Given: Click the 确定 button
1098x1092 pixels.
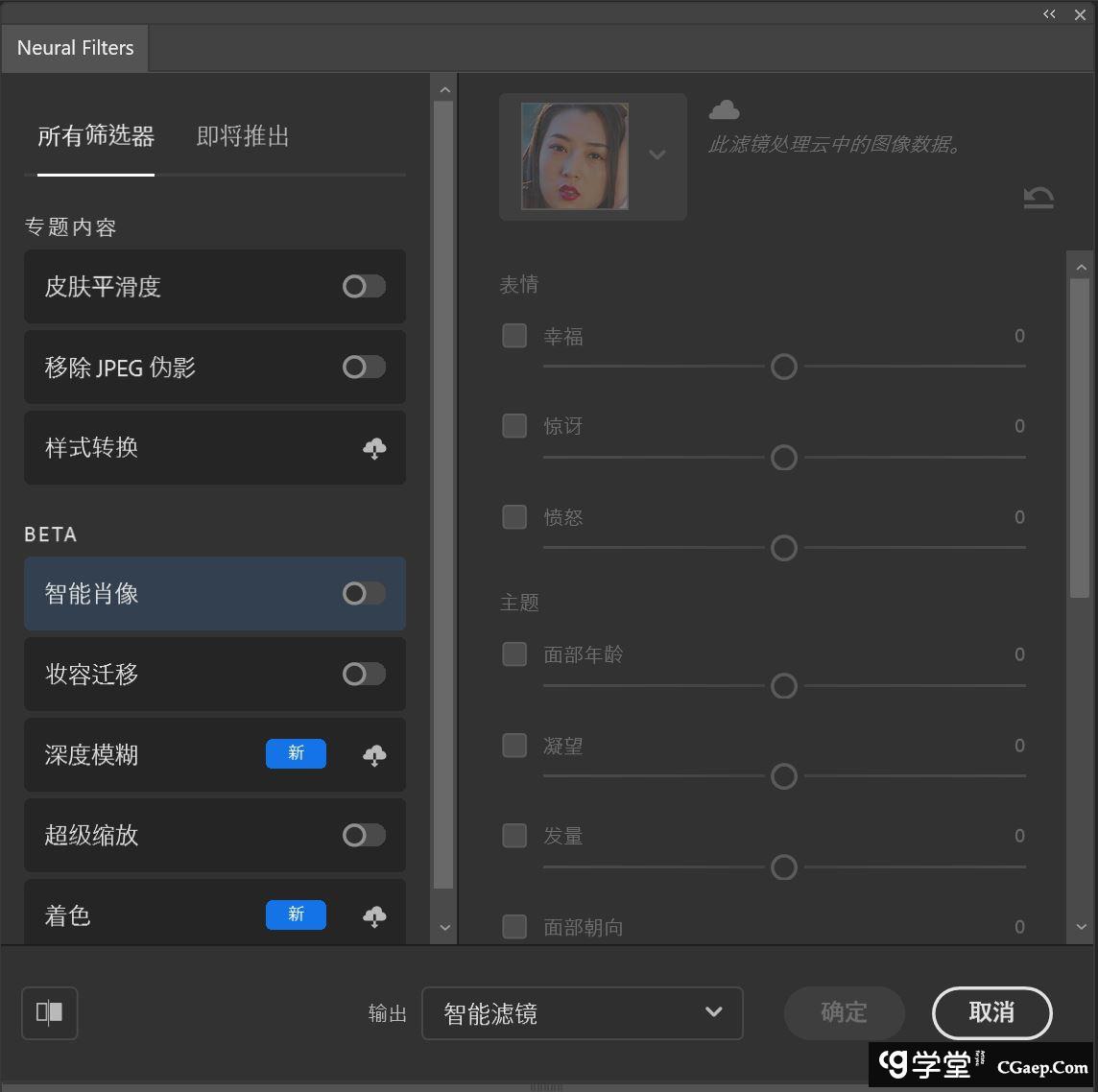Looking at the screenshot, I should (x=844, y=1013).
